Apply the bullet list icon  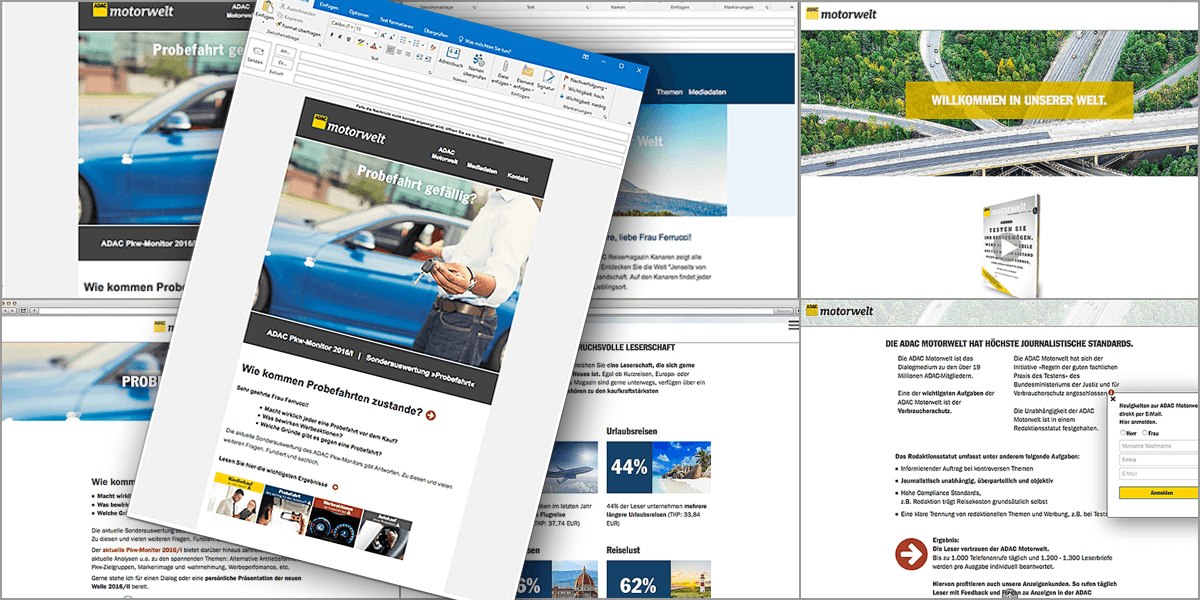[403, 39]
